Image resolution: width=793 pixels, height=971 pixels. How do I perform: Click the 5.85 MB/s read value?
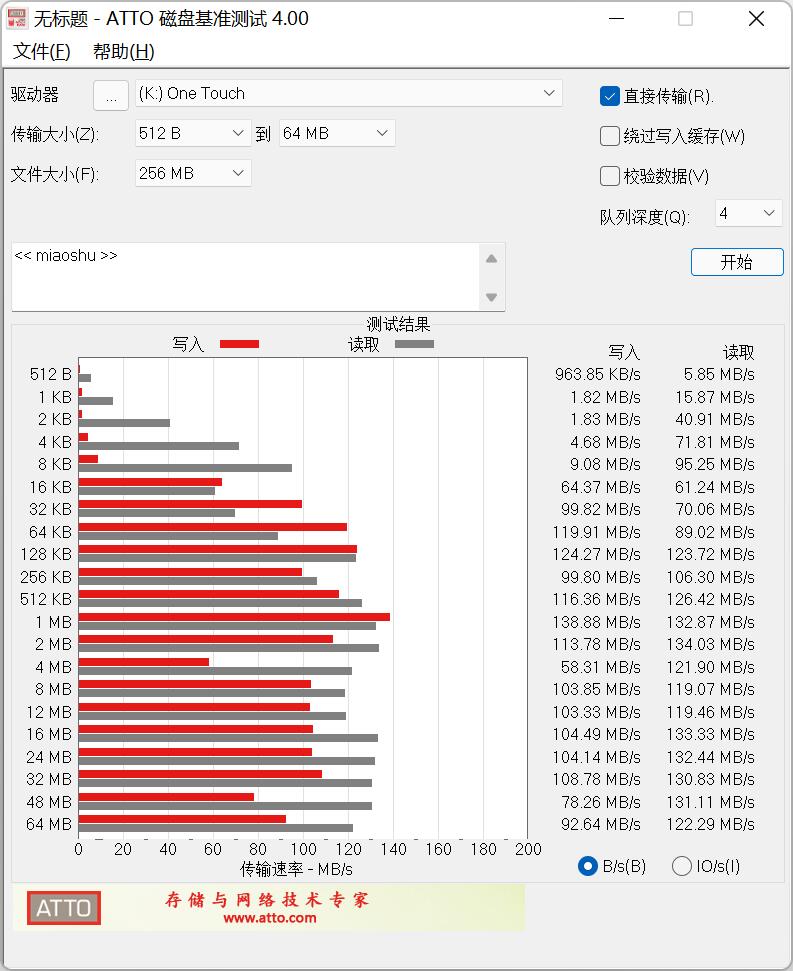719,375
